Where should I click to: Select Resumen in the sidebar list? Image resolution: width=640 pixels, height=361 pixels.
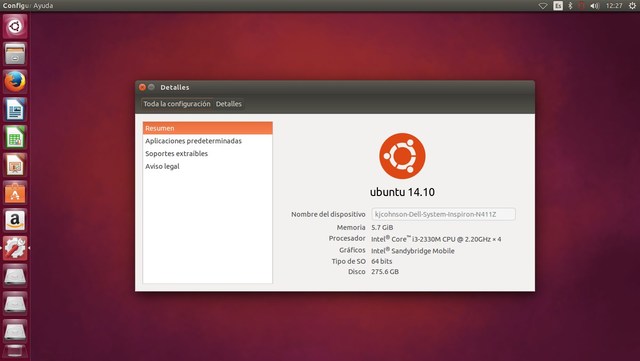coord(207,128)
